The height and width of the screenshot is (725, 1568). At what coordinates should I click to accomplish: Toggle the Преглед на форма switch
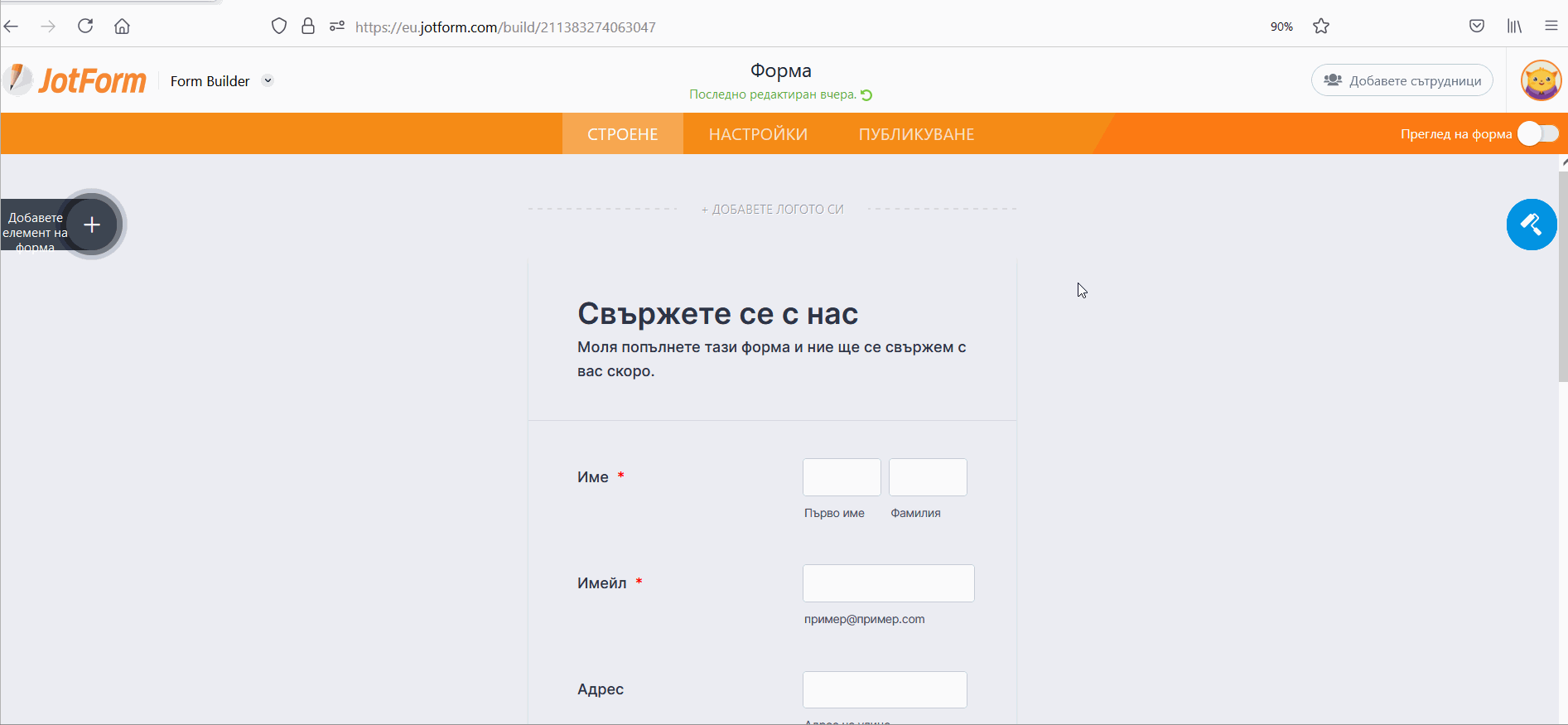(x=1538, y=133)
